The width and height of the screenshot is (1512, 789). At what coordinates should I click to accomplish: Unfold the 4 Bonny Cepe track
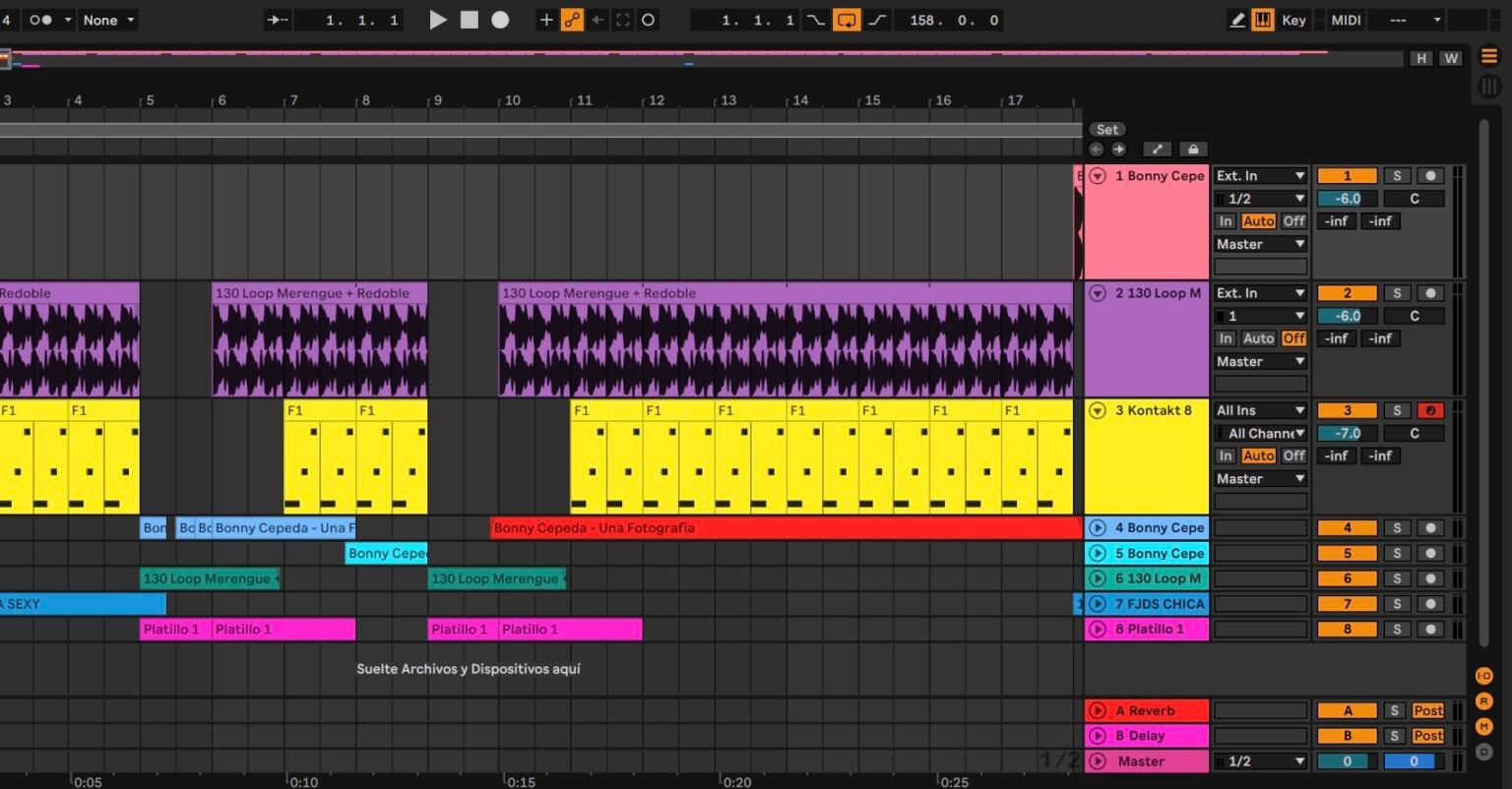(1098, 528)
